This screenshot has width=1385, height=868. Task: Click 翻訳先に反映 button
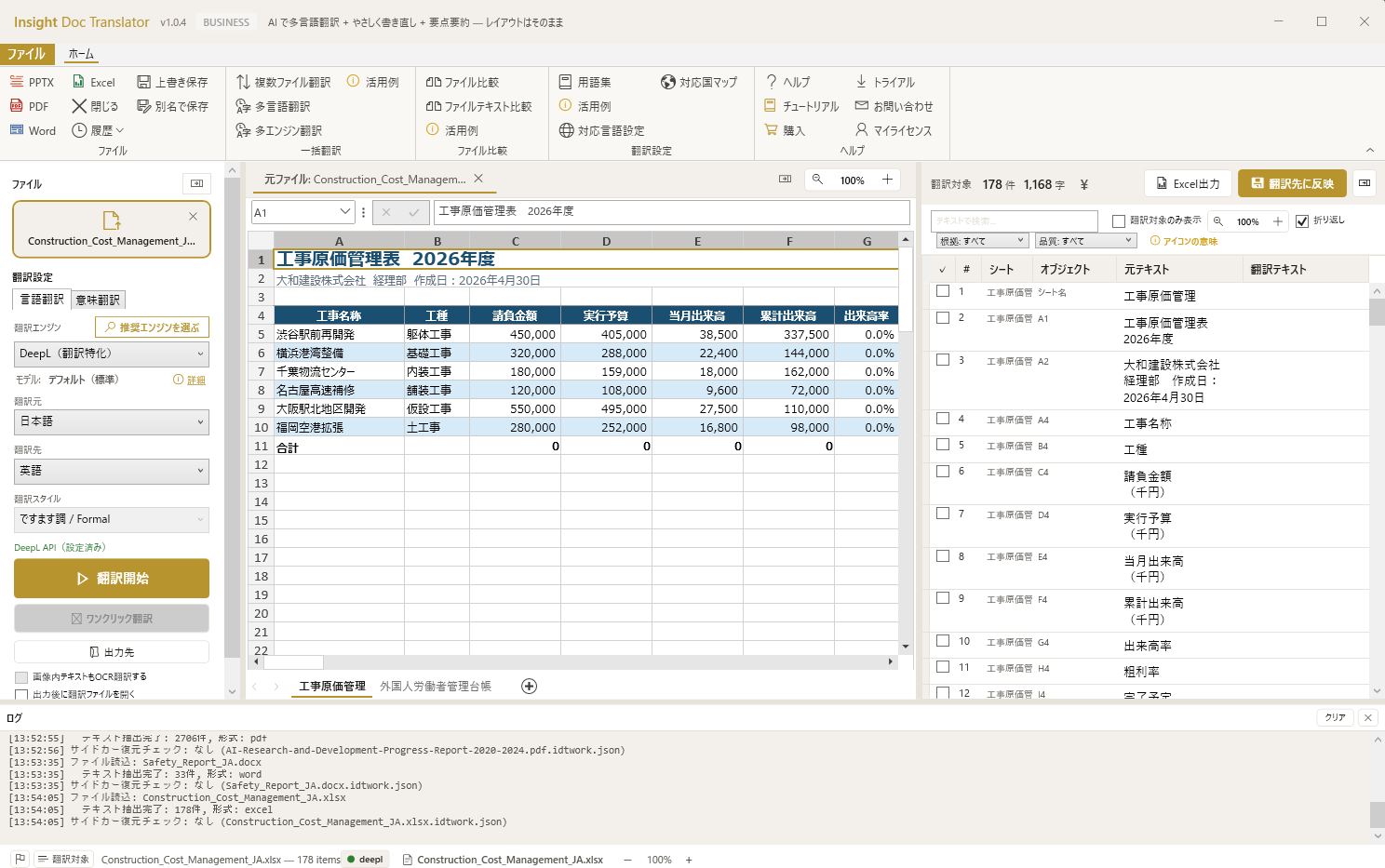click(x=1293, y=183)
